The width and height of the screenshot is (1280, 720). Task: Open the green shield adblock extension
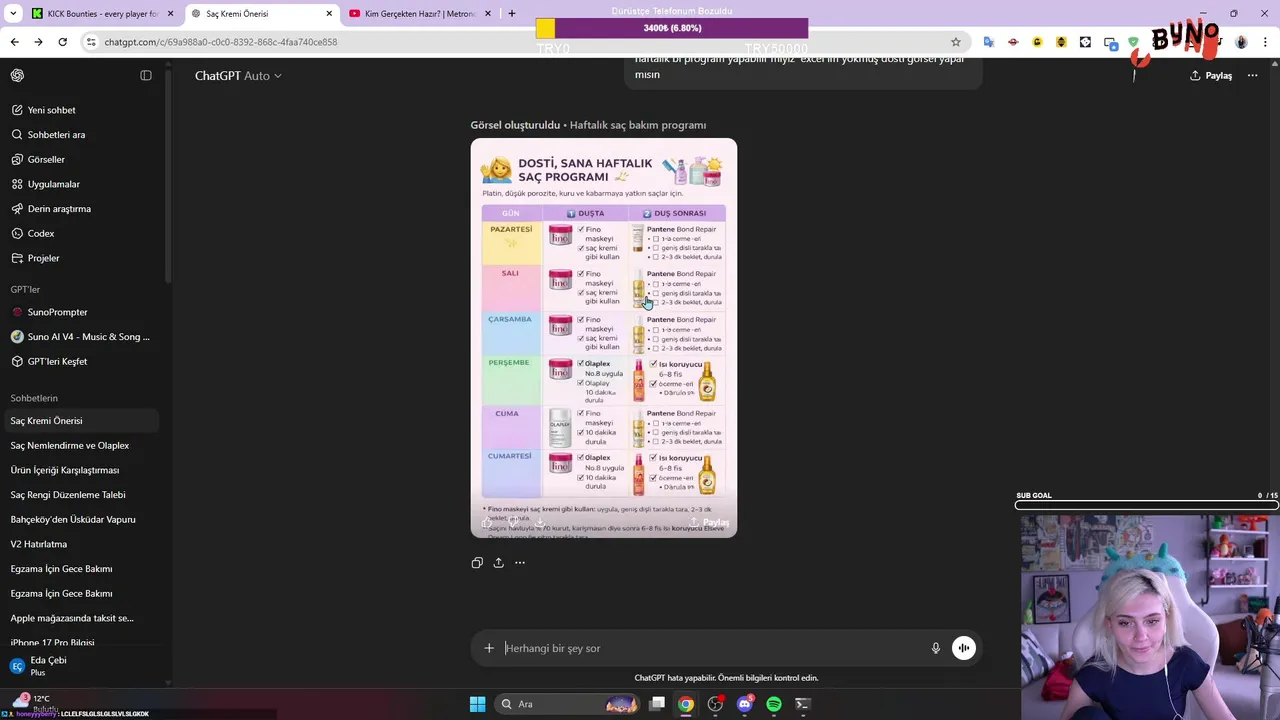tap(1133, 42)
